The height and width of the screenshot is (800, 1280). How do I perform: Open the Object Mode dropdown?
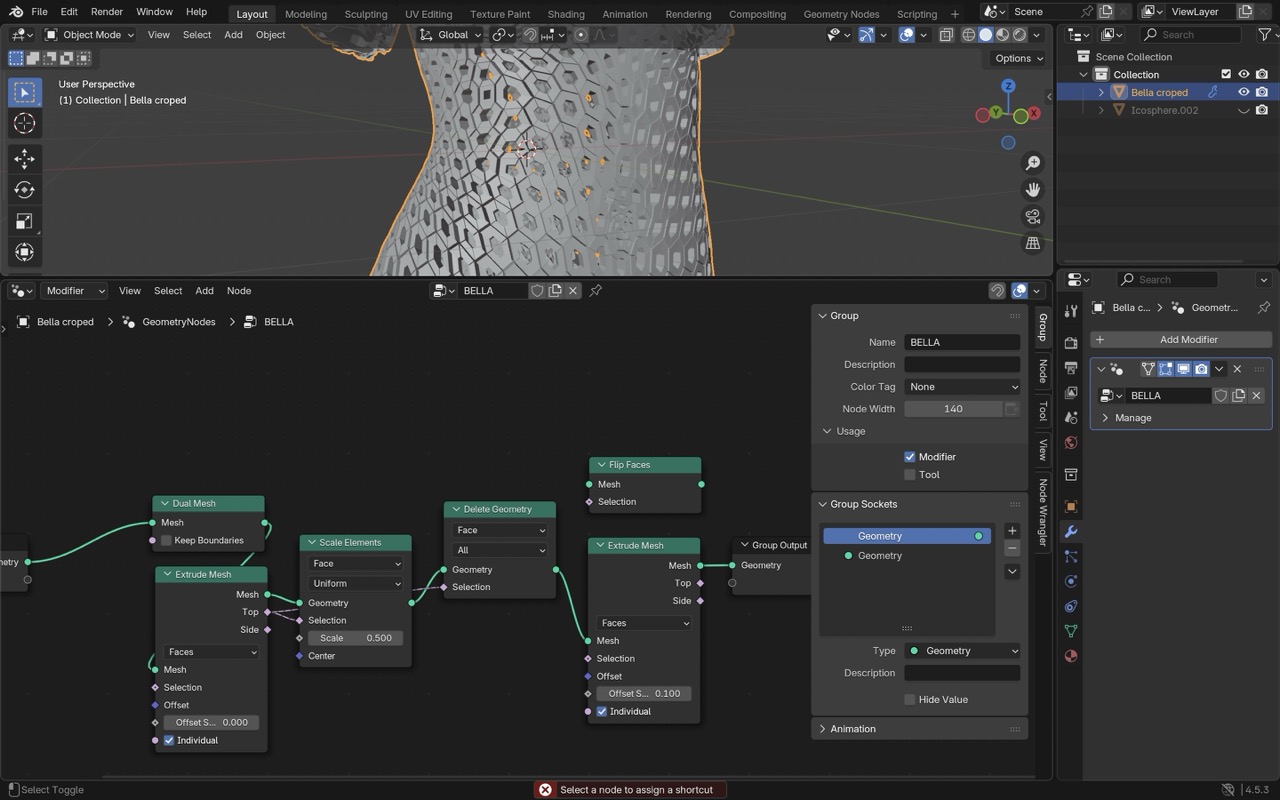[90, 35]
